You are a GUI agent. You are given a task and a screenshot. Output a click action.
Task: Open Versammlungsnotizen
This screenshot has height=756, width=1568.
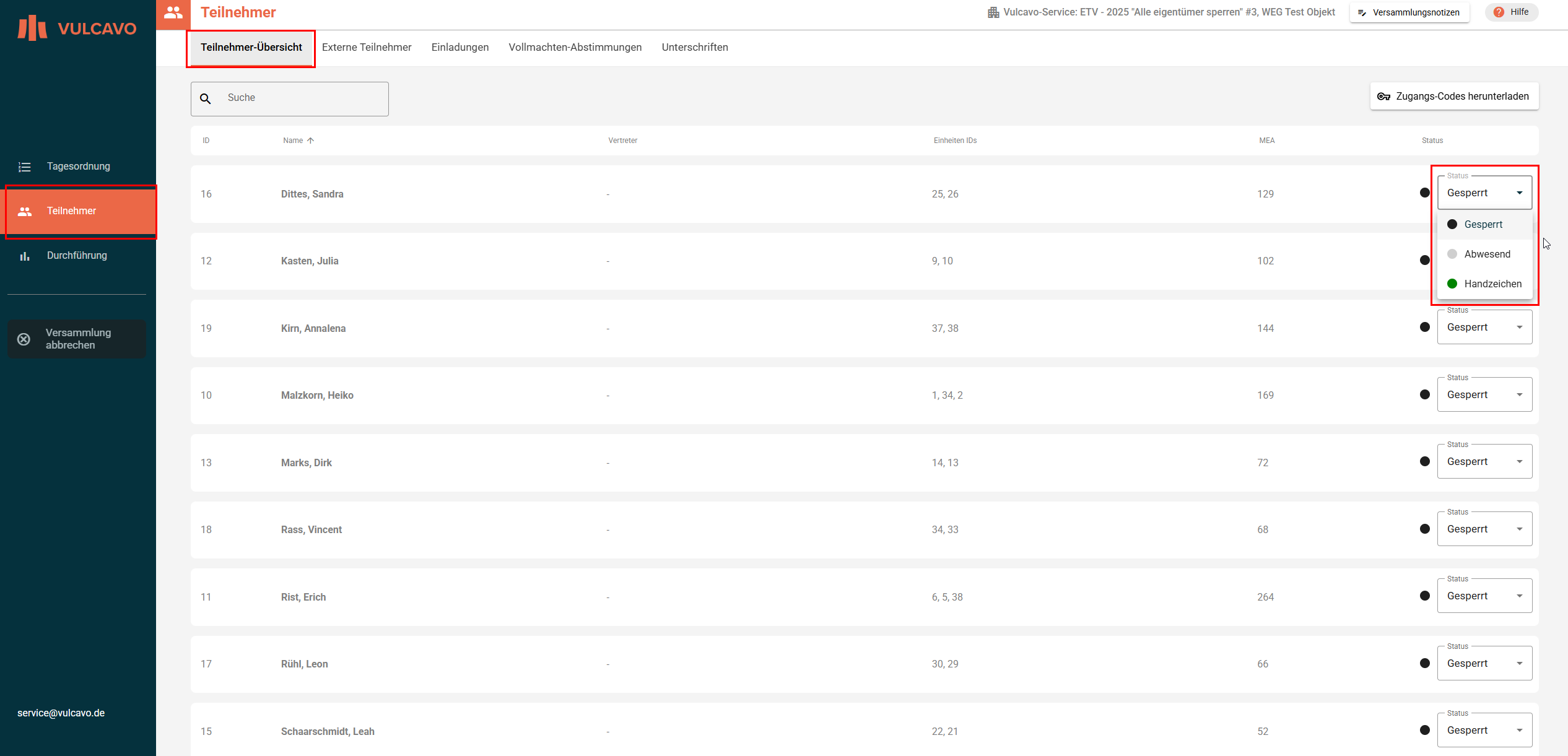pos(1409,12)
